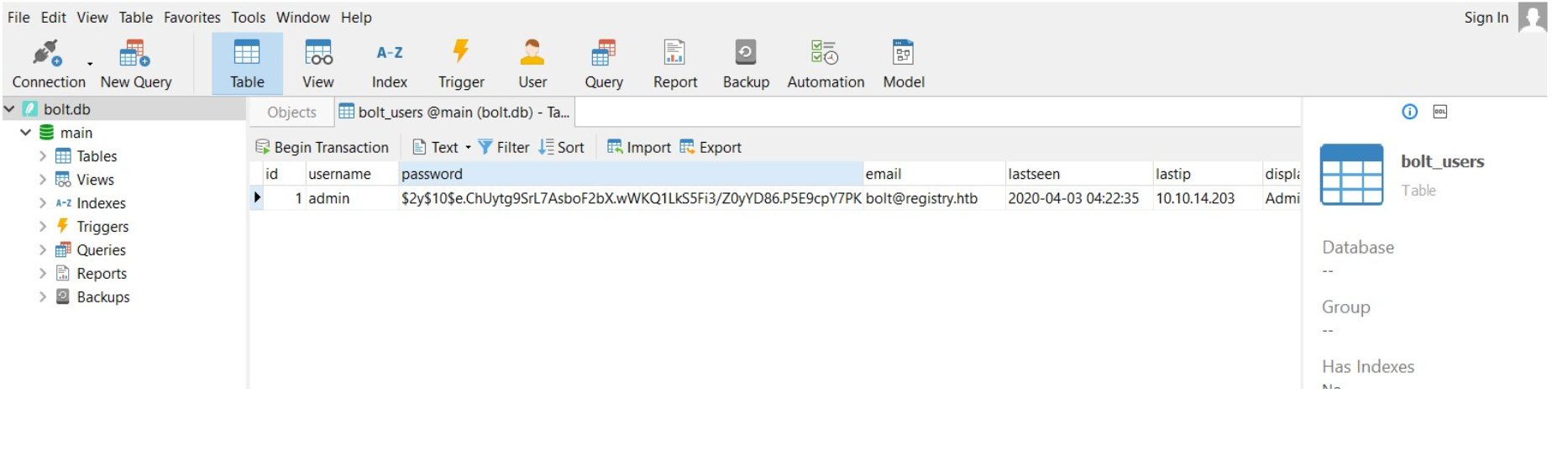Screen dimensions: 1568x456
Task: Open the User management icon
Action: click(x=532, y=54)
